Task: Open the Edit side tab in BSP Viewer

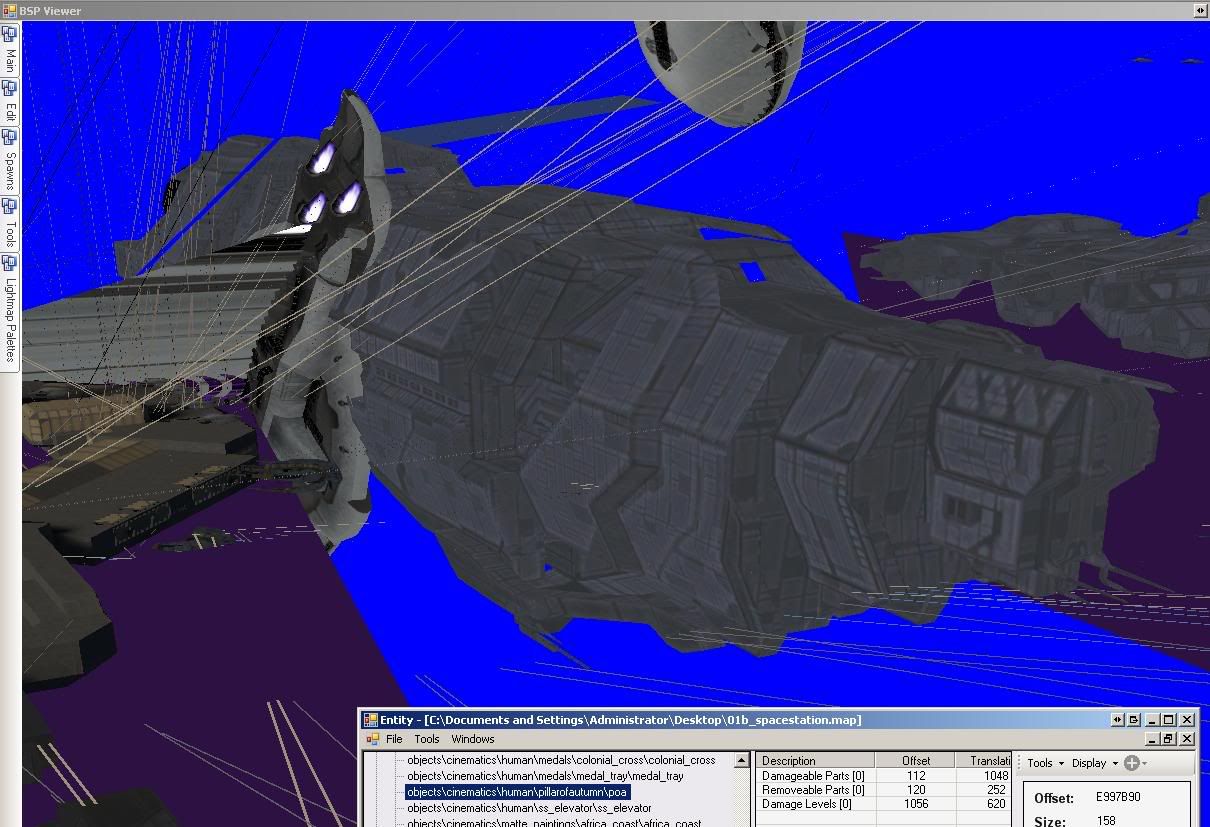Action: pos(10,100)
